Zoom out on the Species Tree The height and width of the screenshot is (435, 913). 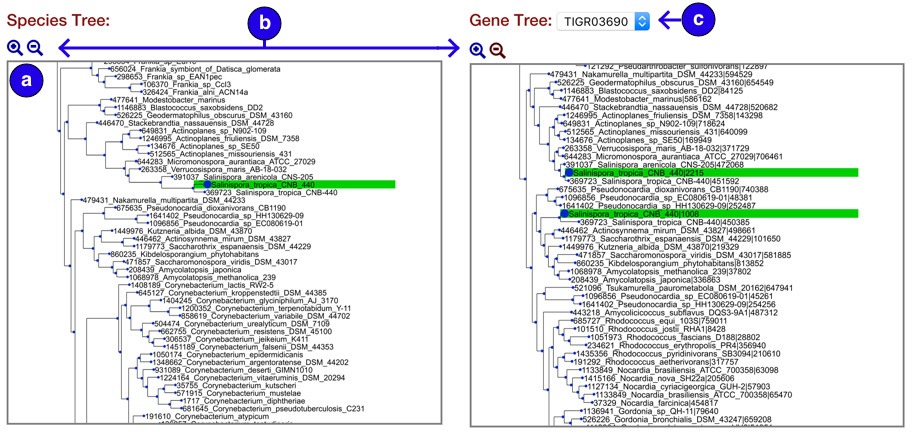coord(35,47)
